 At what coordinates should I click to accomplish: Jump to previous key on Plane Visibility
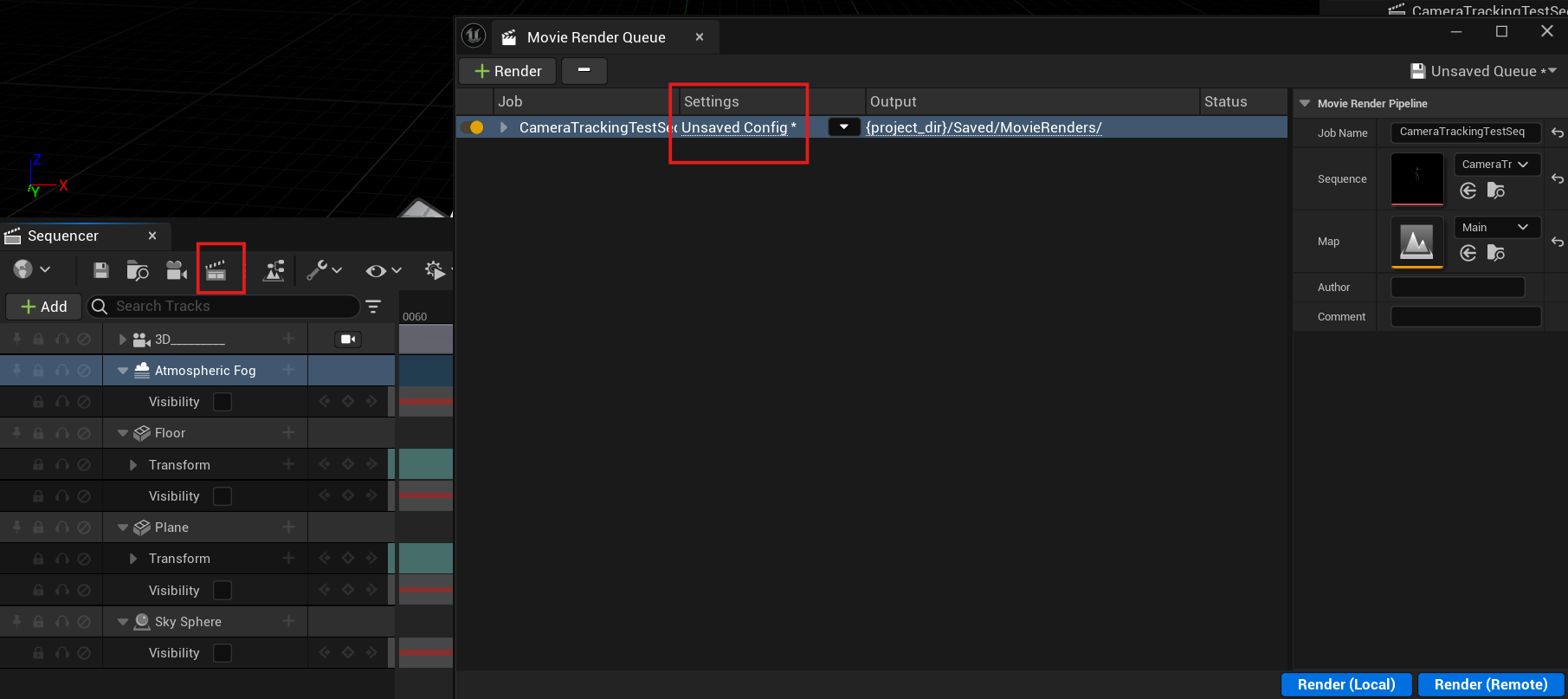(325, 590)
